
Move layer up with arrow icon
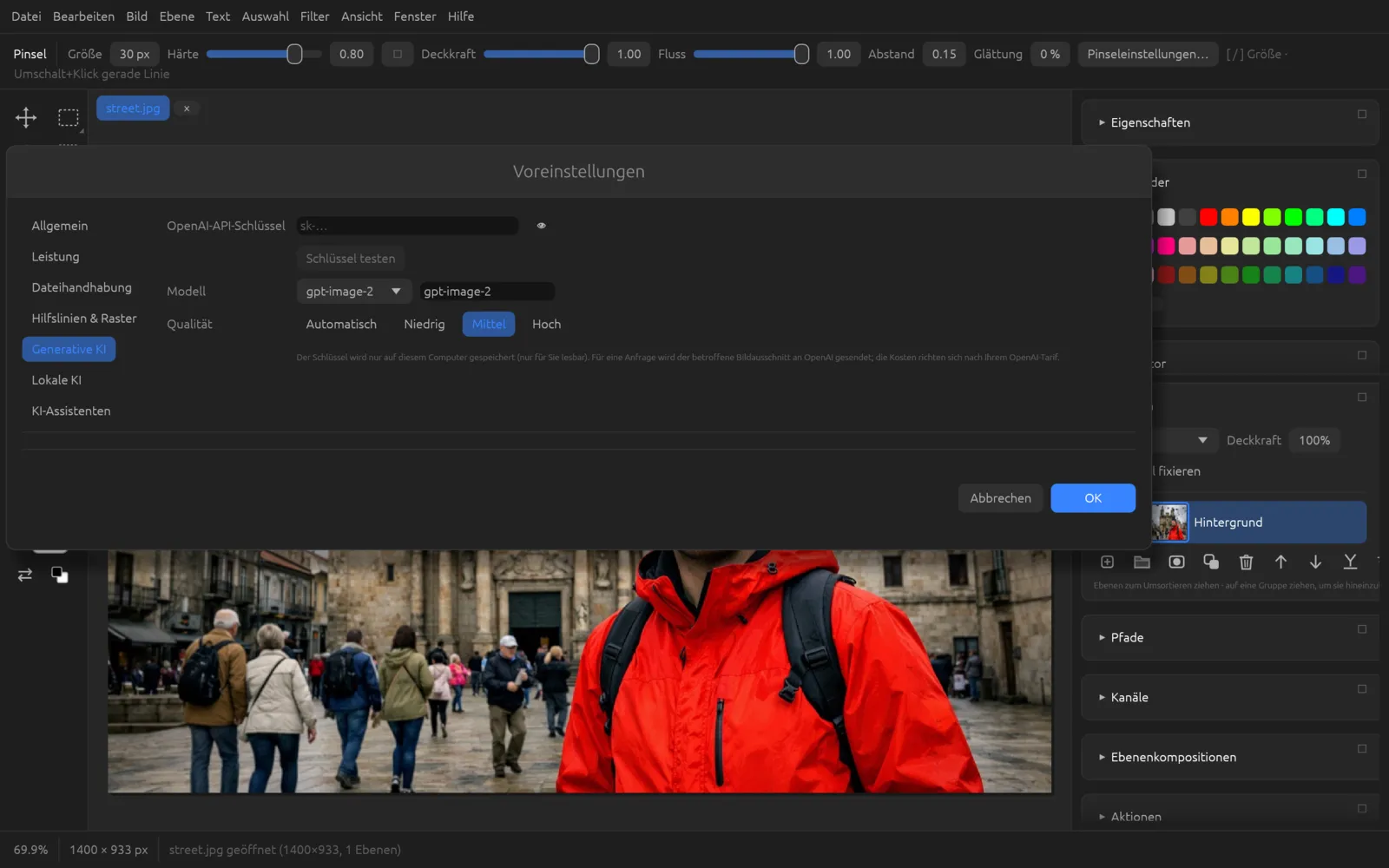pos(1280,562)
